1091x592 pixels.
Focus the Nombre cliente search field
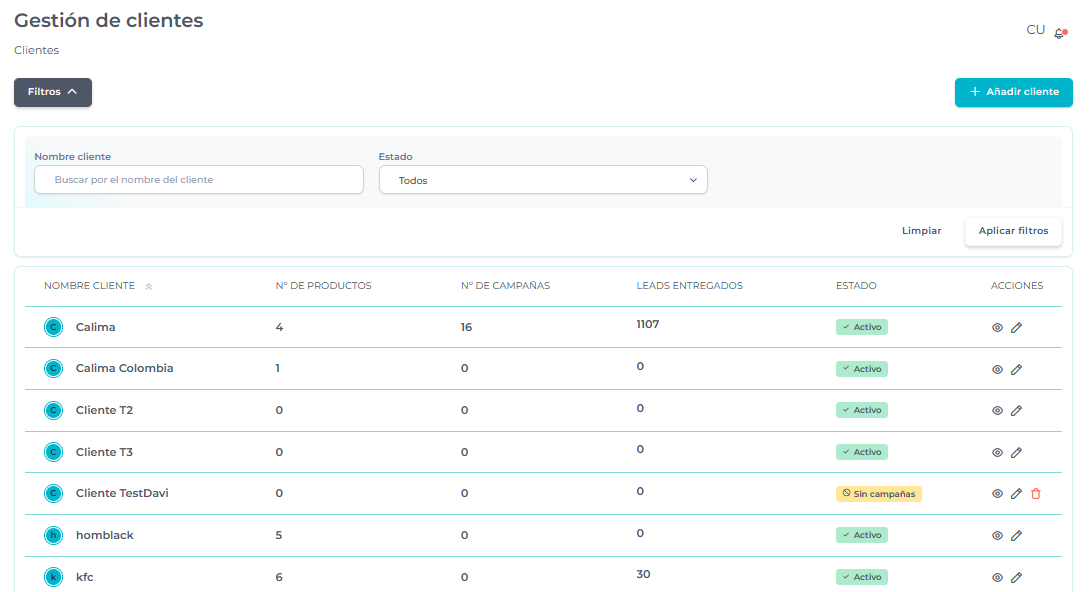(199, 180)
